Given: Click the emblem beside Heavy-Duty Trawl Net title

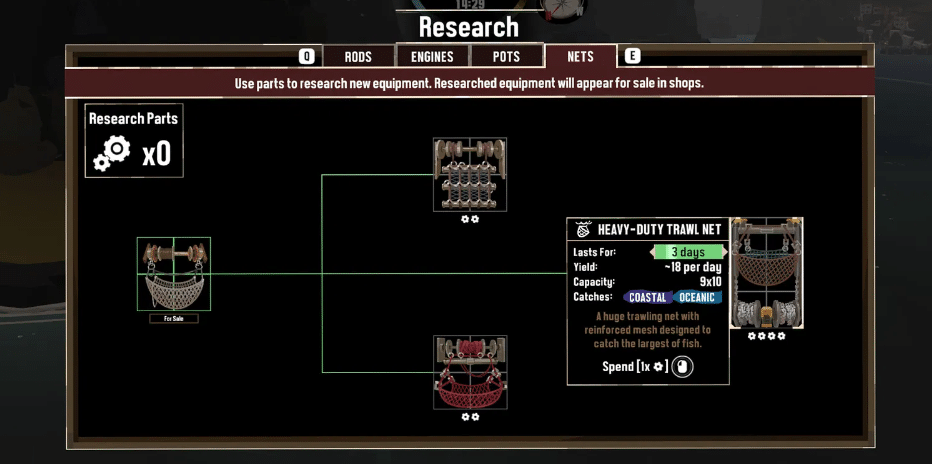Looking at the screenshot, I should click(583, 230).
